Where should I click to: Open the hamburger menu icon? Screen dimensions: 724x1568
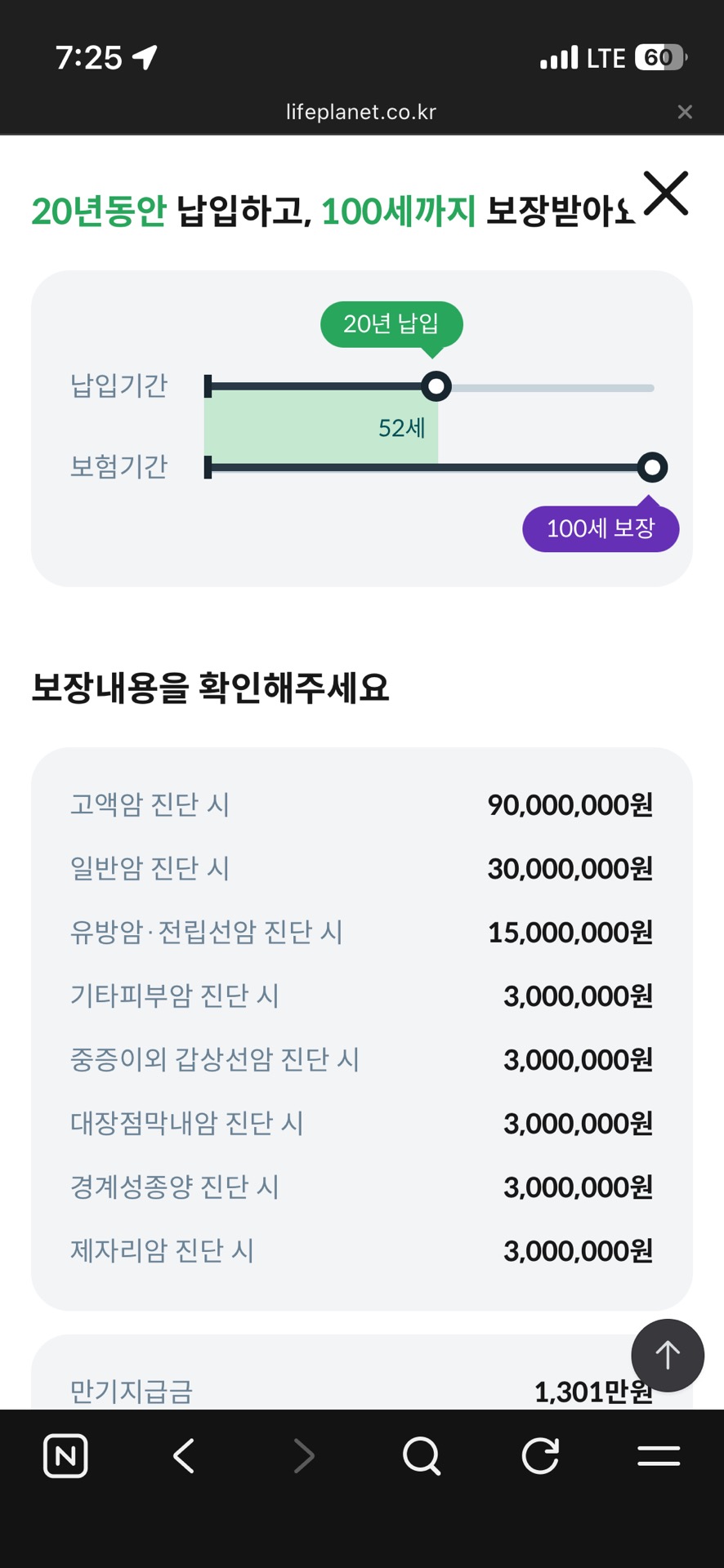click(659, 1455)
